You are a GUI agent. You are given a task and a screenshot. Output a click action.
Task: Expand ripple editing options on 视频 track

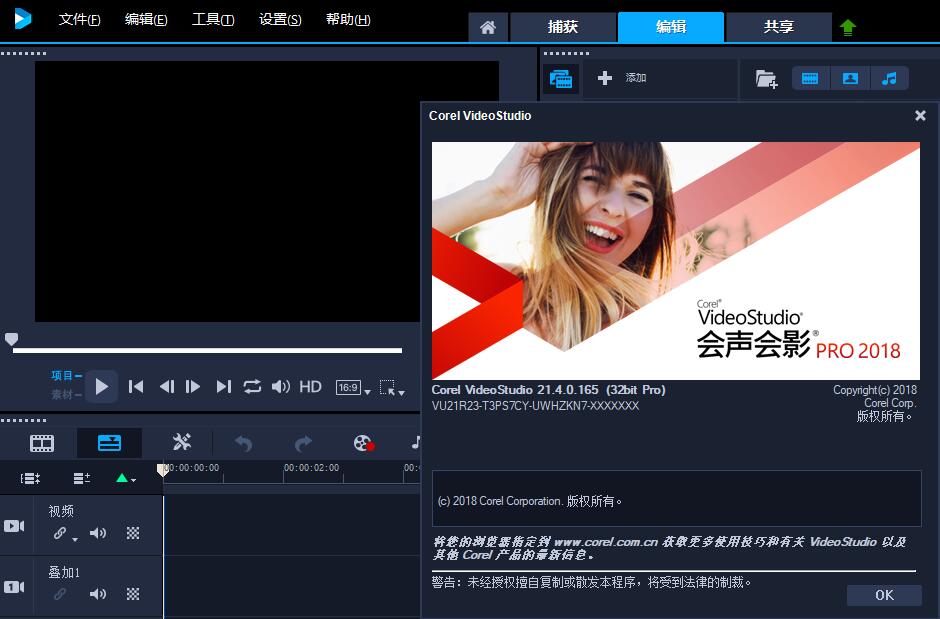click(75, 539)
